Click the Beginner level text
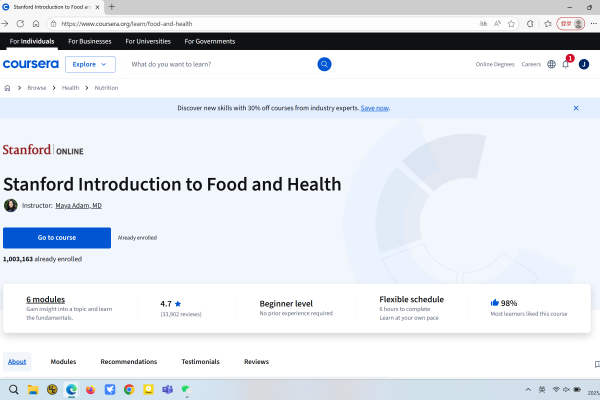 tap(286, 304)
